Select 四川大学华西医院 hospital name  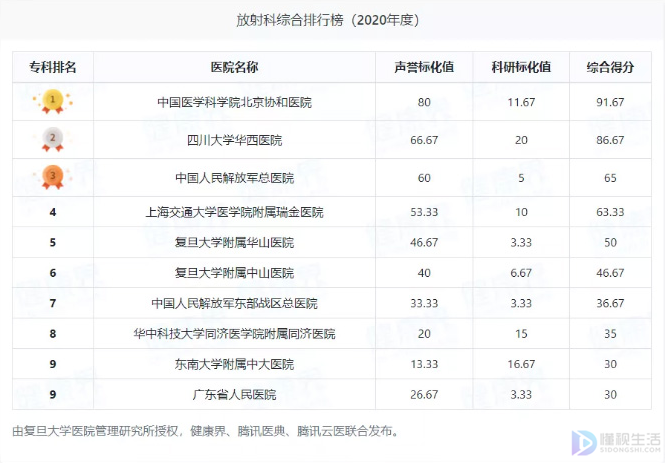pyautogui.click(x=234, y=140)
